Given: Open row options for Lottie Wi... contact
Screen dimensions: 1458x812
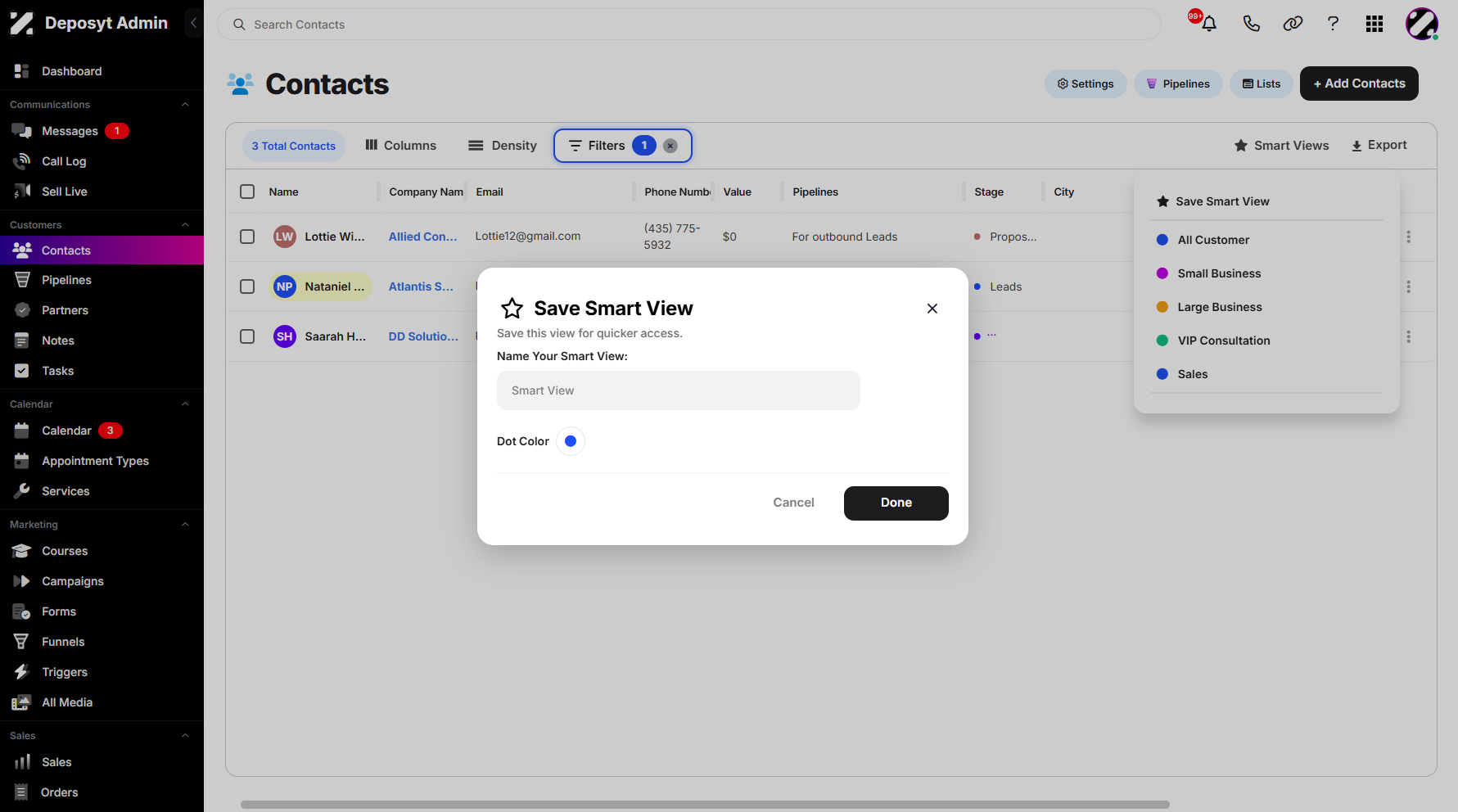Looking at the screenshot, I should click(1408, 237).
